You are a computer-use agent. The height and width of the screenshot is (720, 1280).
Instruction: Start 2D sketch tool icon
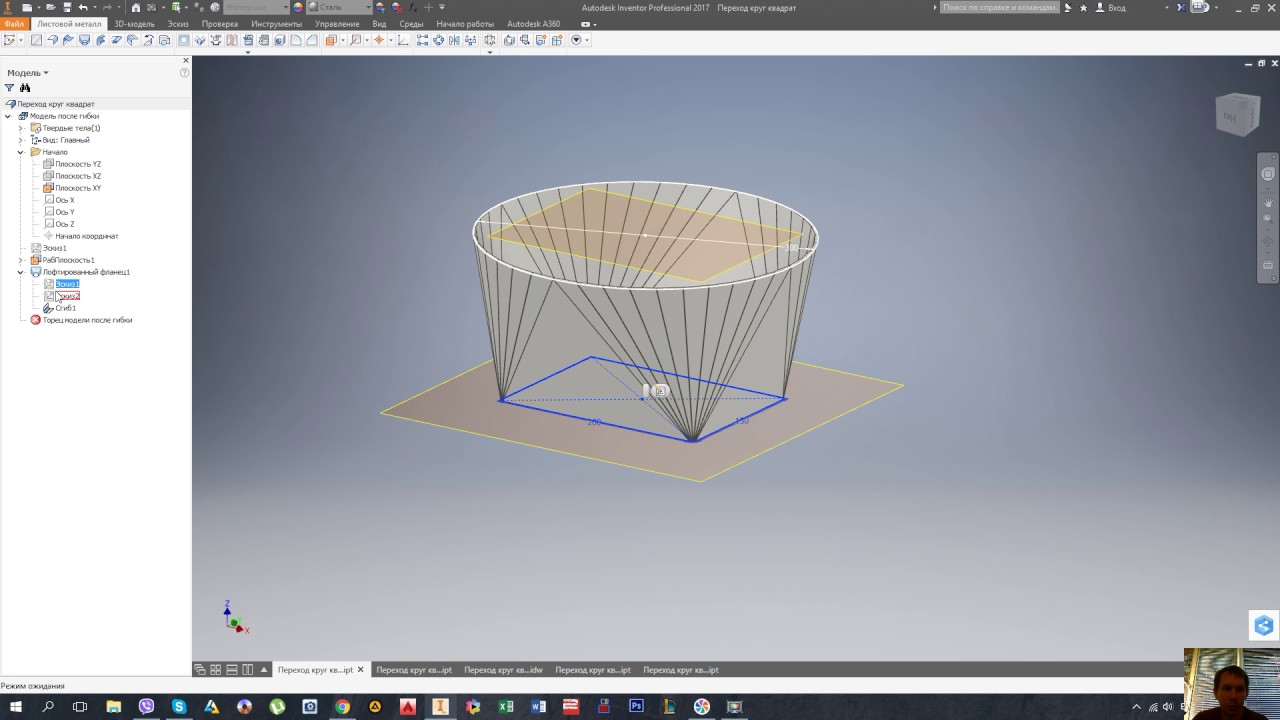point(10,40)
